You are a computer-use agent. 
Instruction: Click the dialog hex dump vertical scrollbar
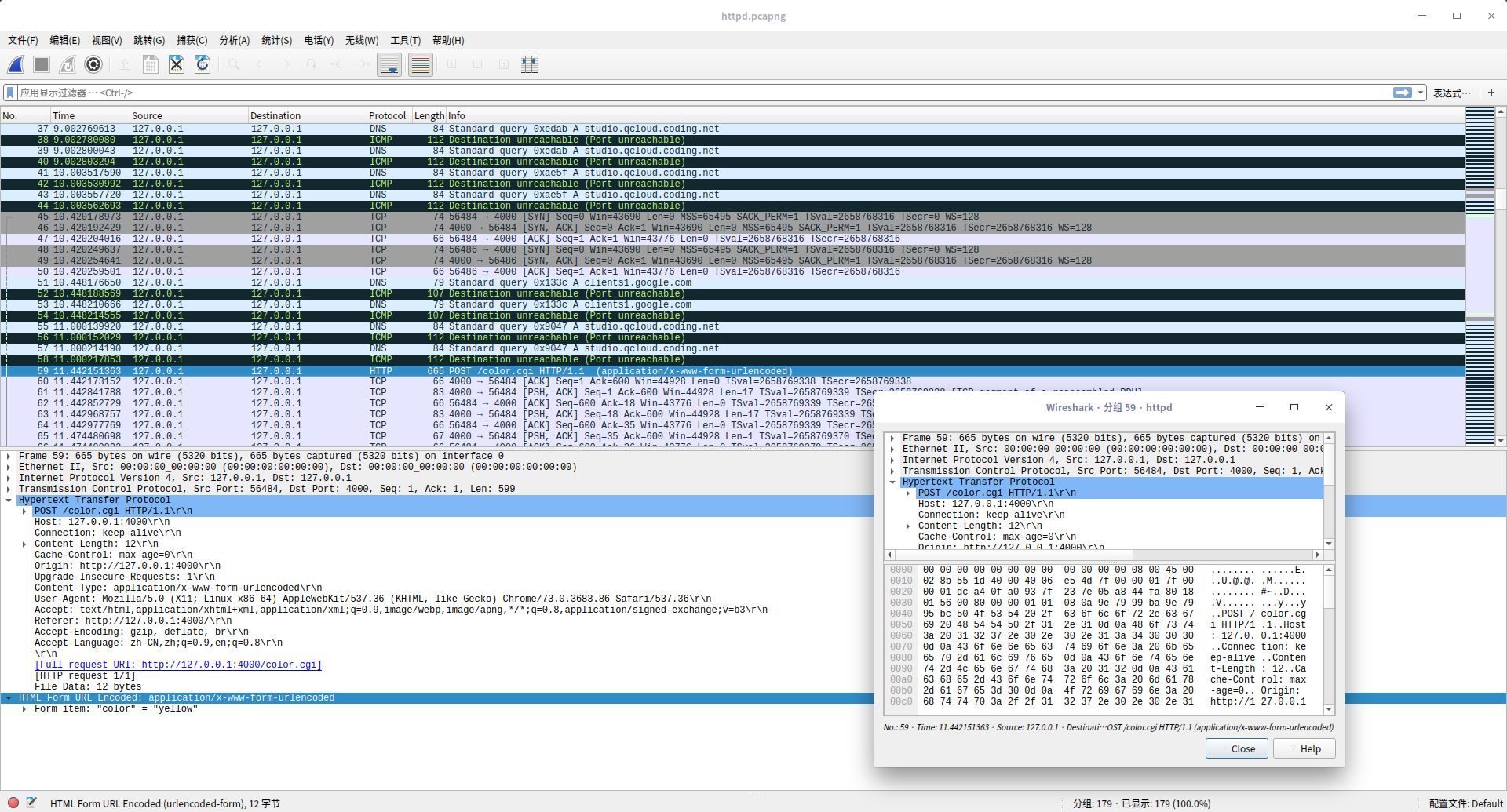click(1329, 639)
